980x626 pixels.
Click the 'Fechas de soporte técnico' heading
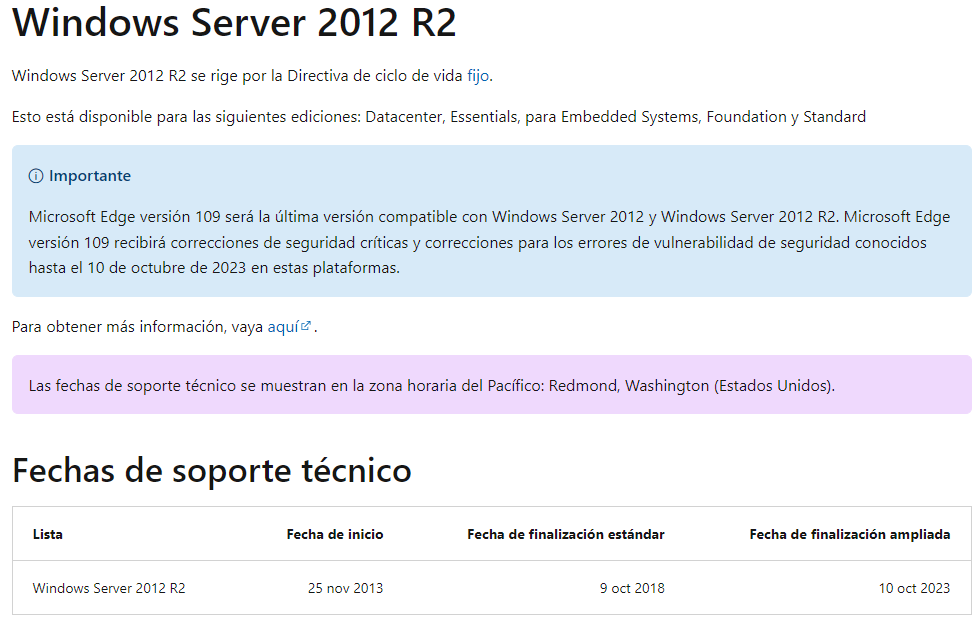(212, 469)
